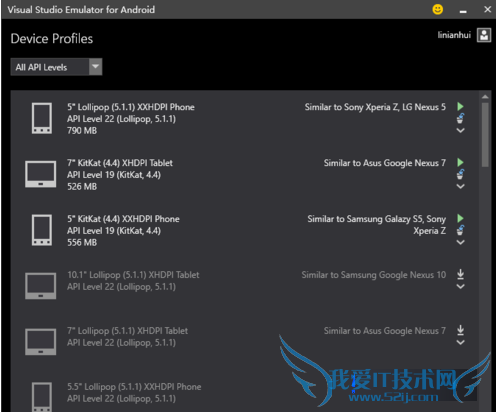
Task: Start the 5" KitKat XXHDPI Phone emulator
Action: (460, 219)
